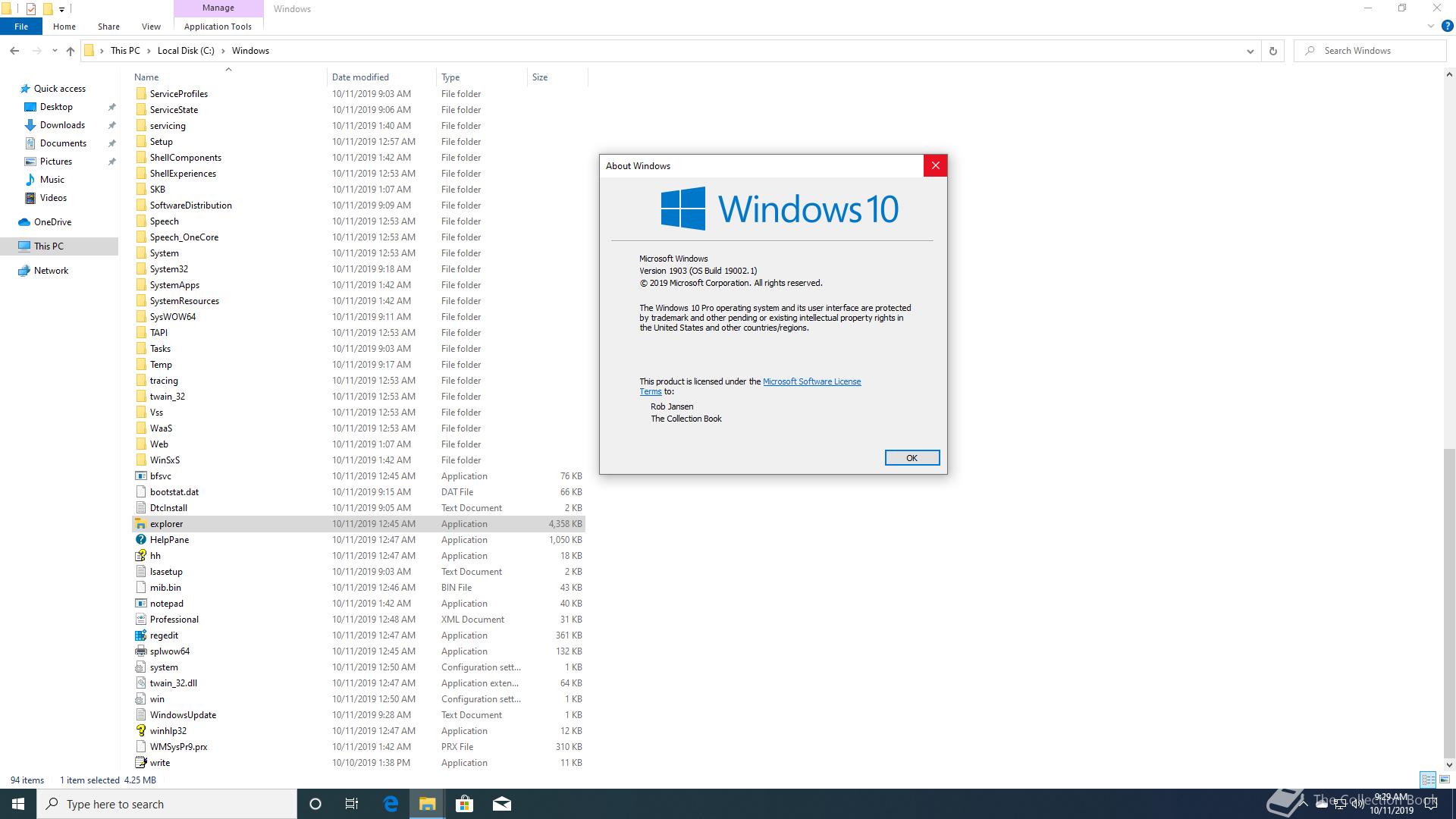
Task: Select the WindowsUpdate text document
Action: point(358,715)
